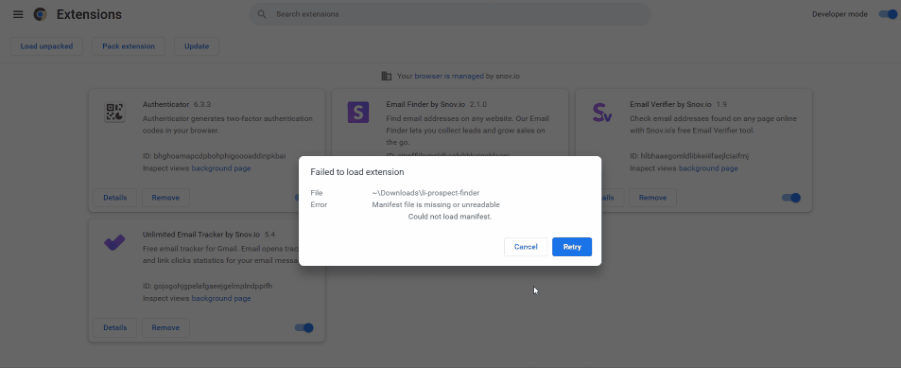Click the Search extensions field

click(450, 14)
